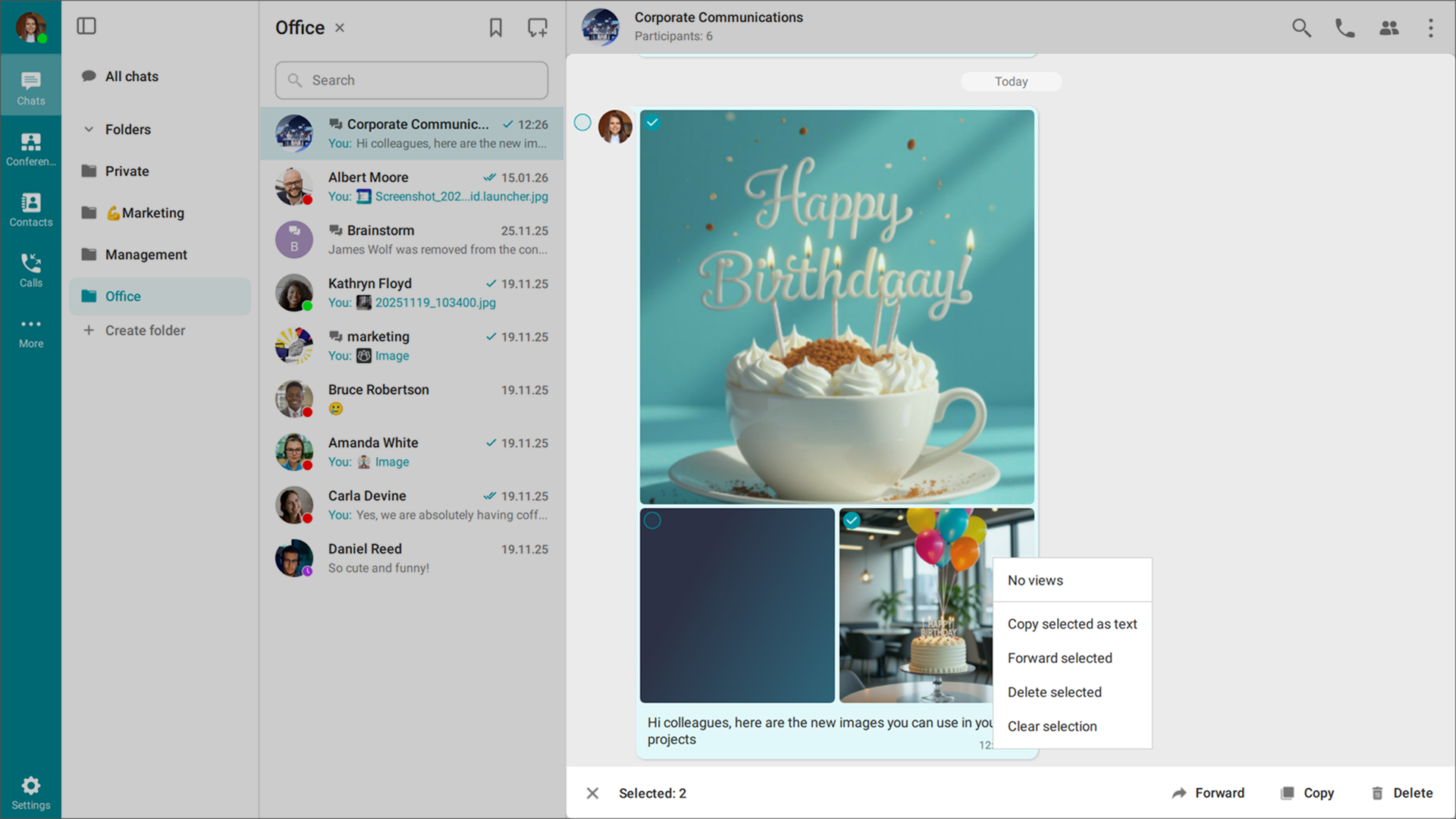The image size is (1456, 819).
Task: Open the three-dot chat options menu
Action: tap(1430, 28)
